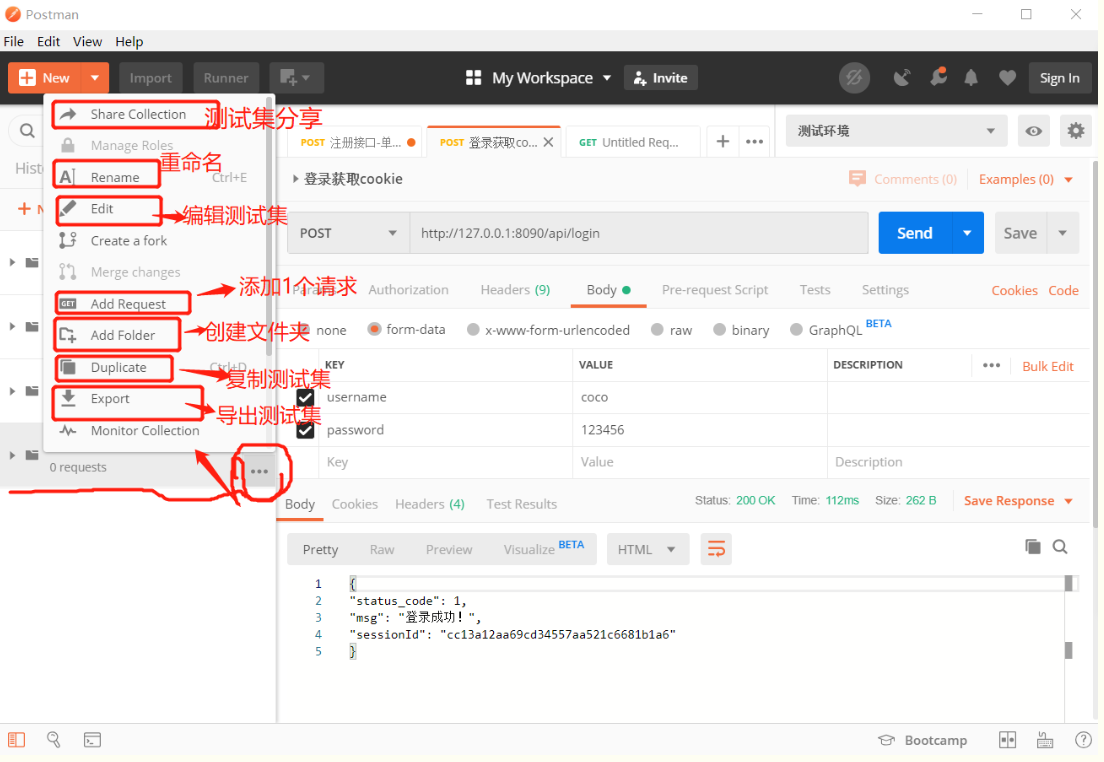Click the sync status offline icon
The width and height of the screenshot is (1104, 762).
click(854, 77)
